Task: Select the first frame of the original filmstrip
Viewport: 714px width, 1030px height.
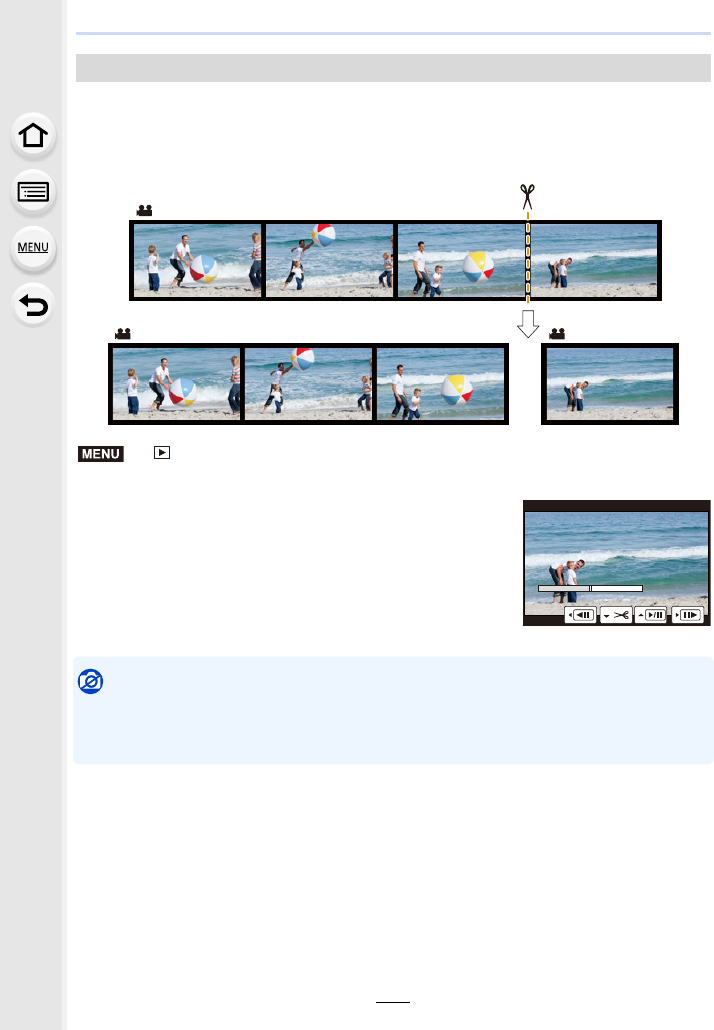Action: coord(197,261)
